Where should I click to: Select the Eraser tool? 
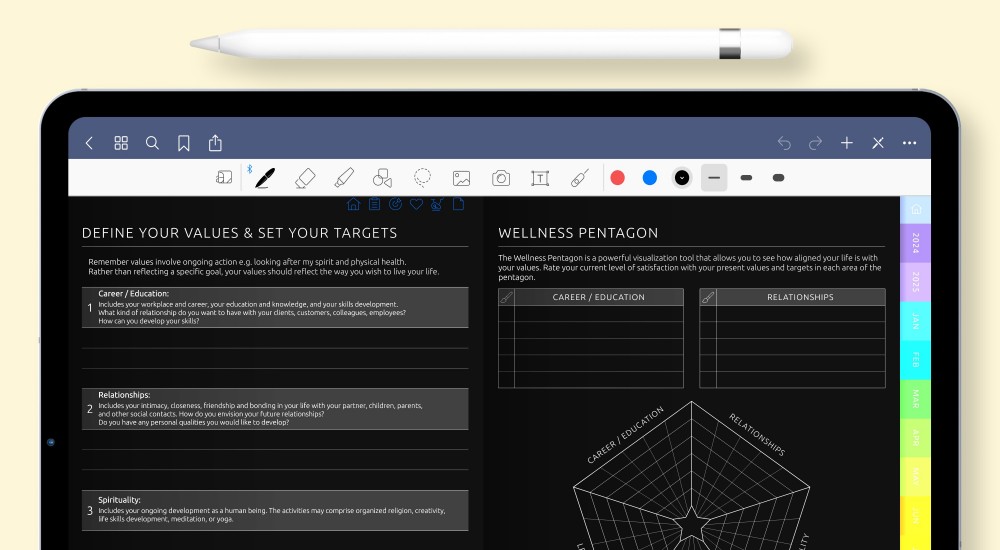click(x=305, y=178)
